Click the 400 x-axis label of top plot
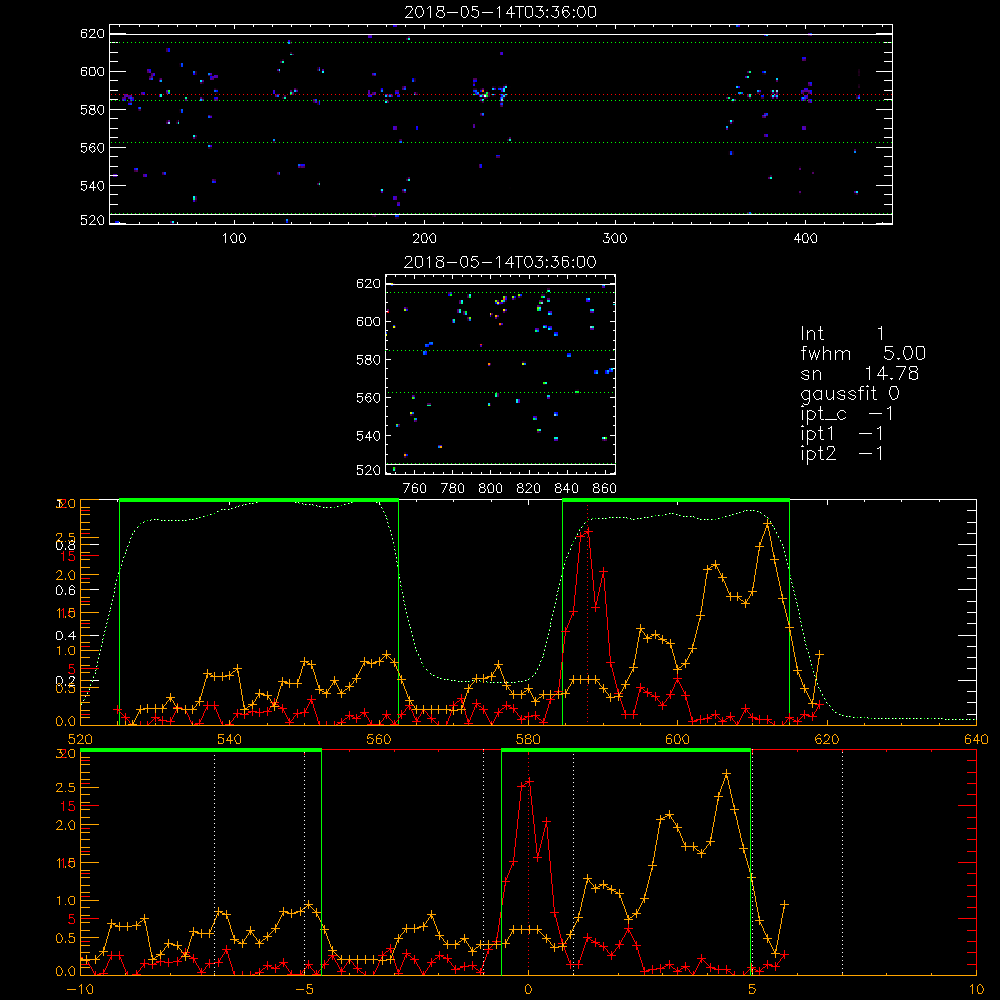This screenshot has height=1000, width=1000. point(805,238)
